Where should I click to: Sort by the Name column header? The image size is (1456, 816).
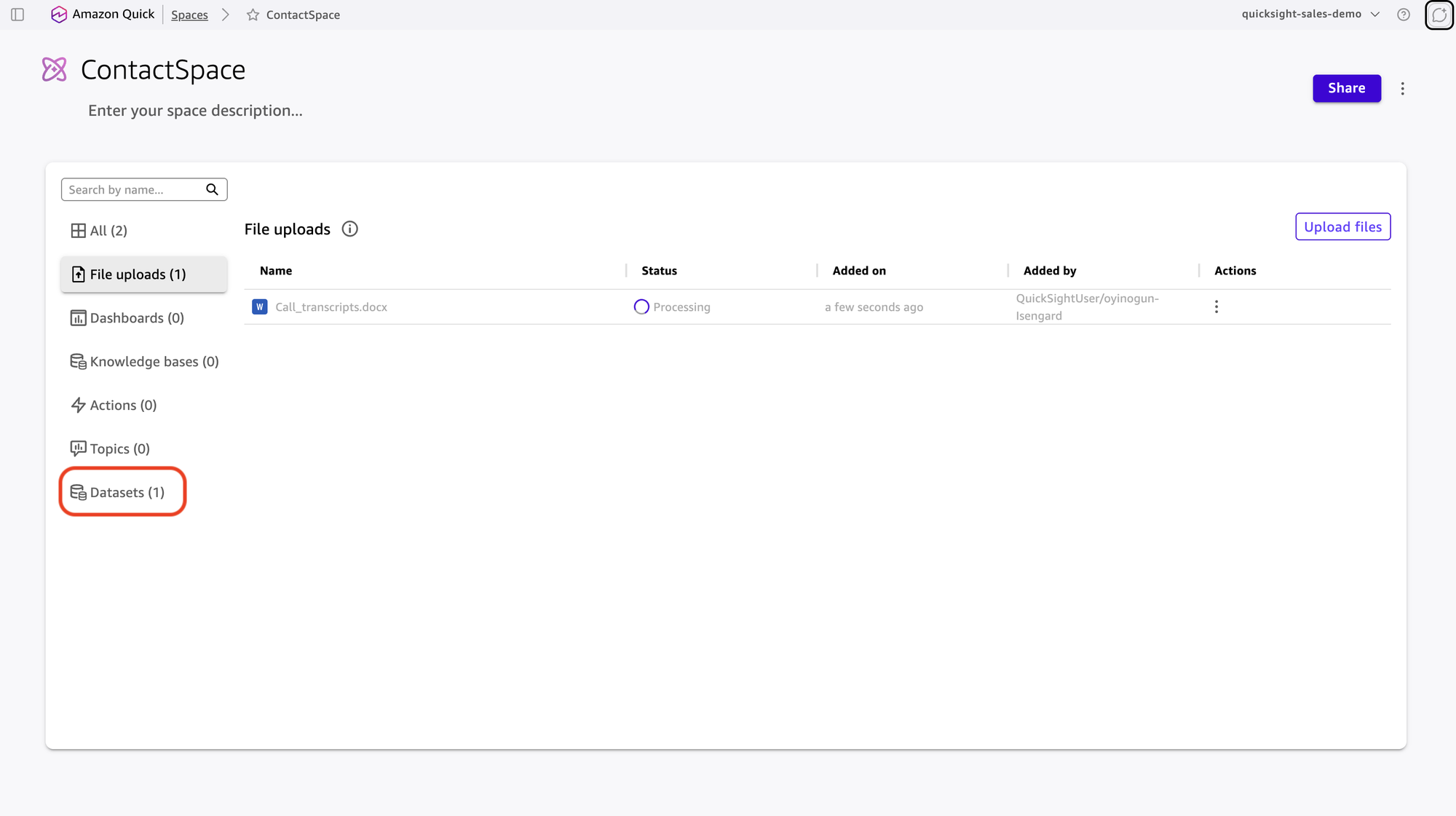276,271
